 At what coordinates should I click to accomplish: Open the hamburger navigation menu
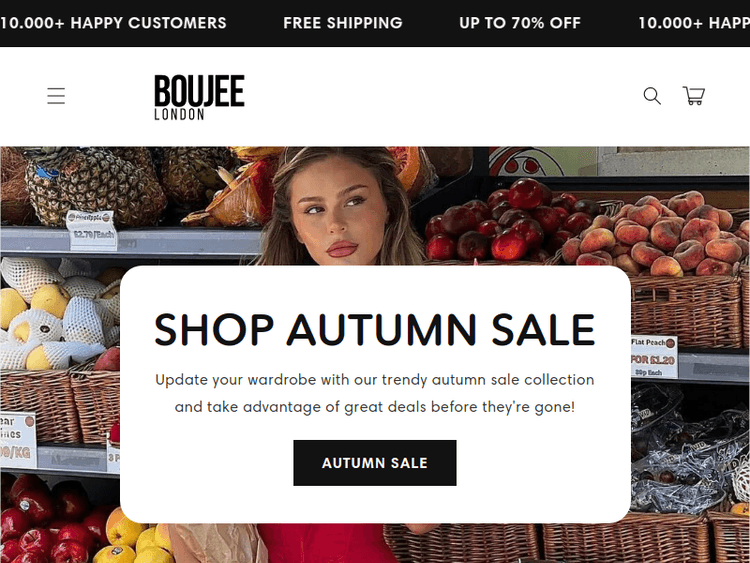(x=56, y=96)
